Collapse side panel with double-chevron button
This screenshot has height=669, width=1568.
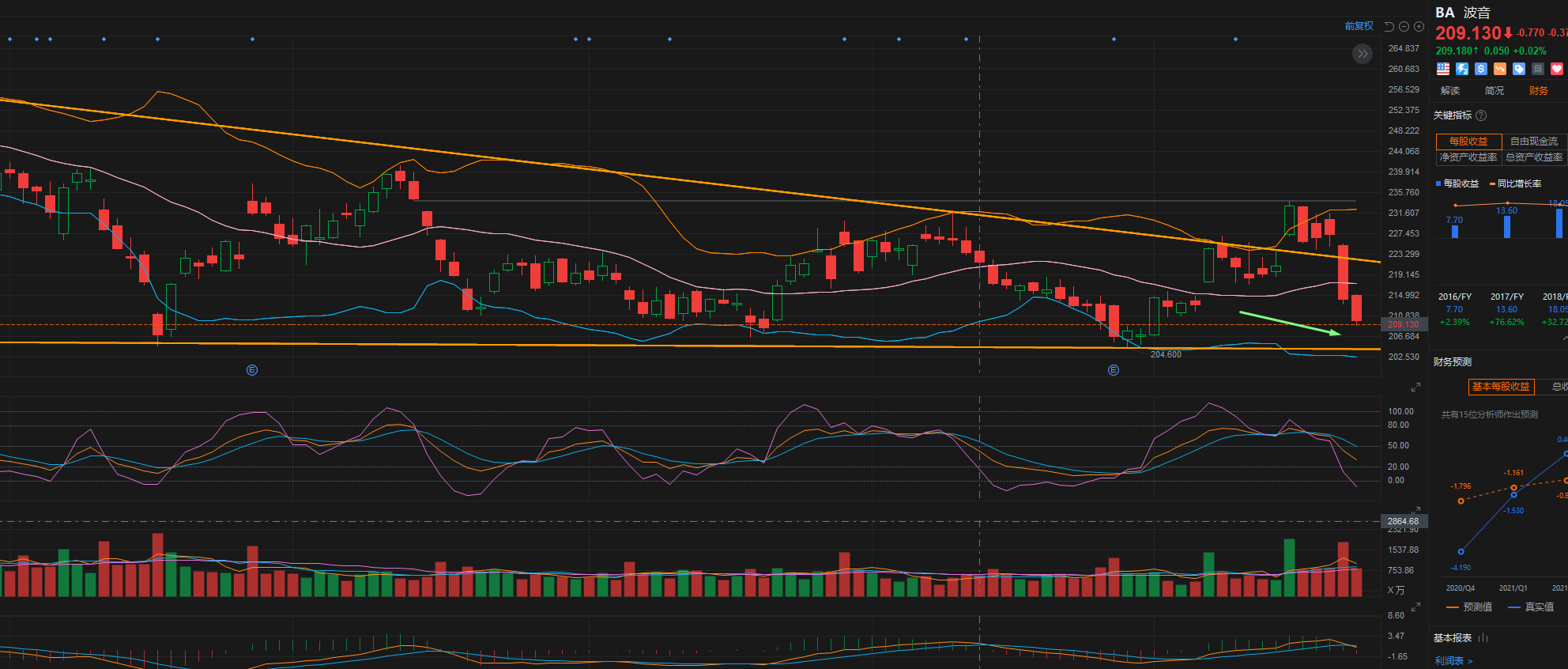point(1363,54)
